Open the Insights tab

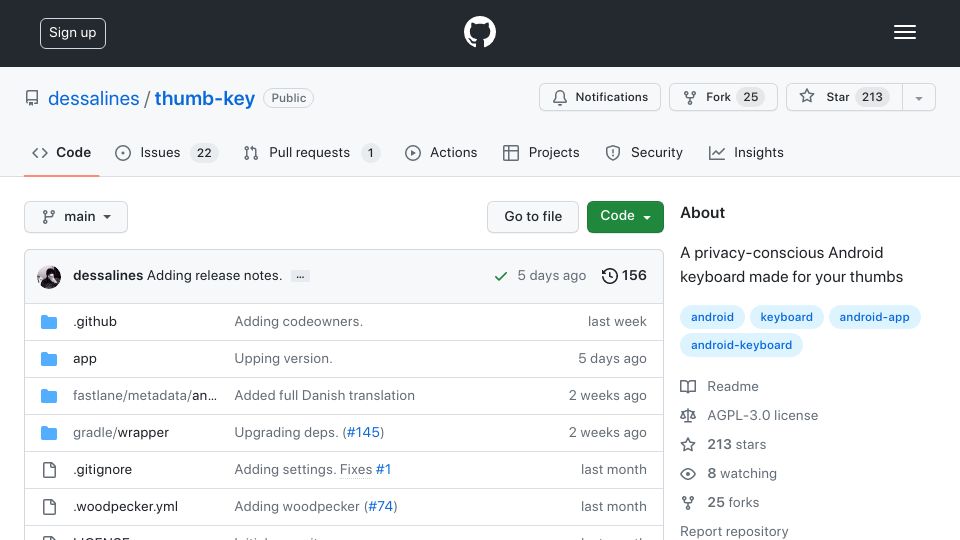tap(746, 152)
